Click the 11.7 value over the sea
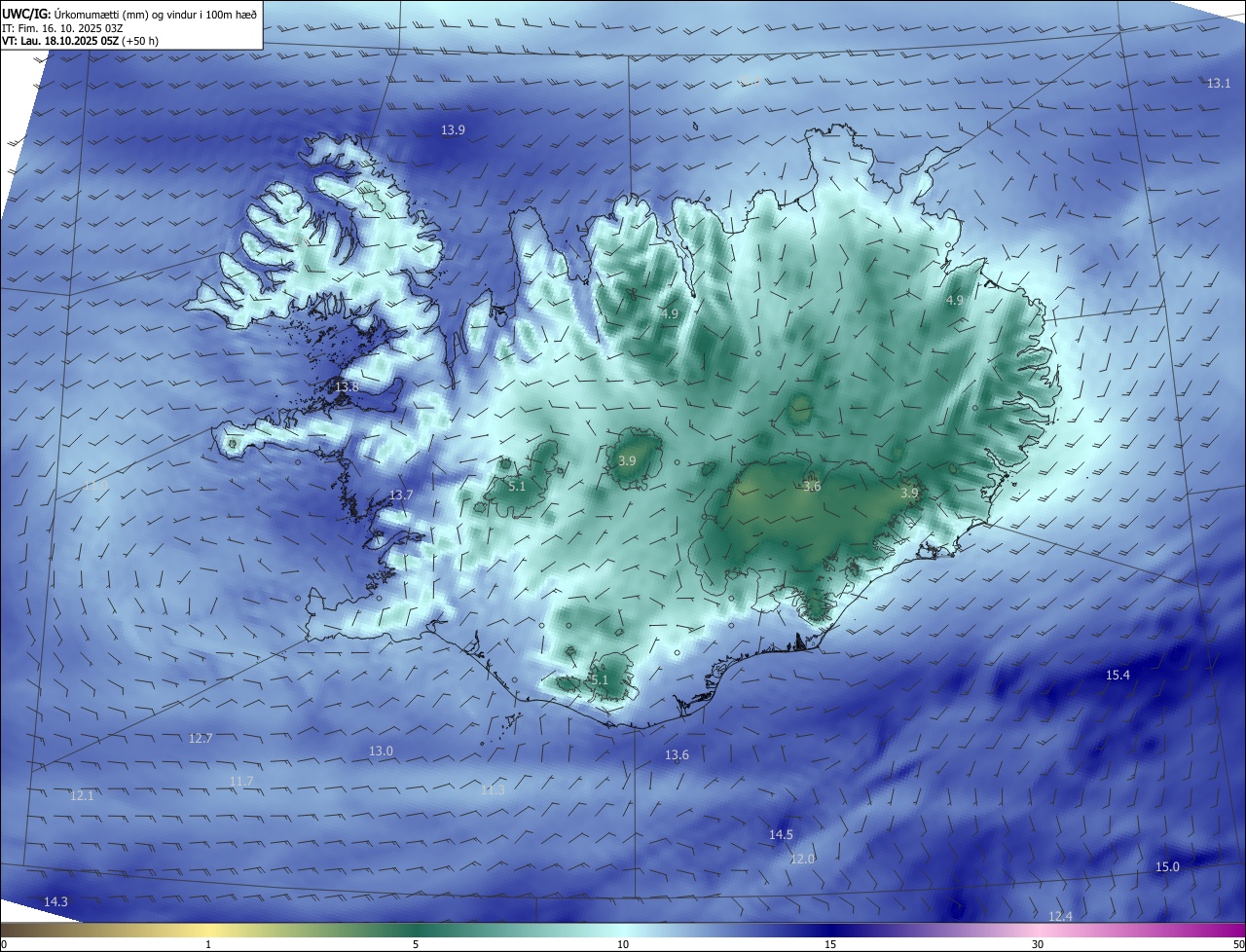This screenshot has height=952, width=1246. (240, 782)
